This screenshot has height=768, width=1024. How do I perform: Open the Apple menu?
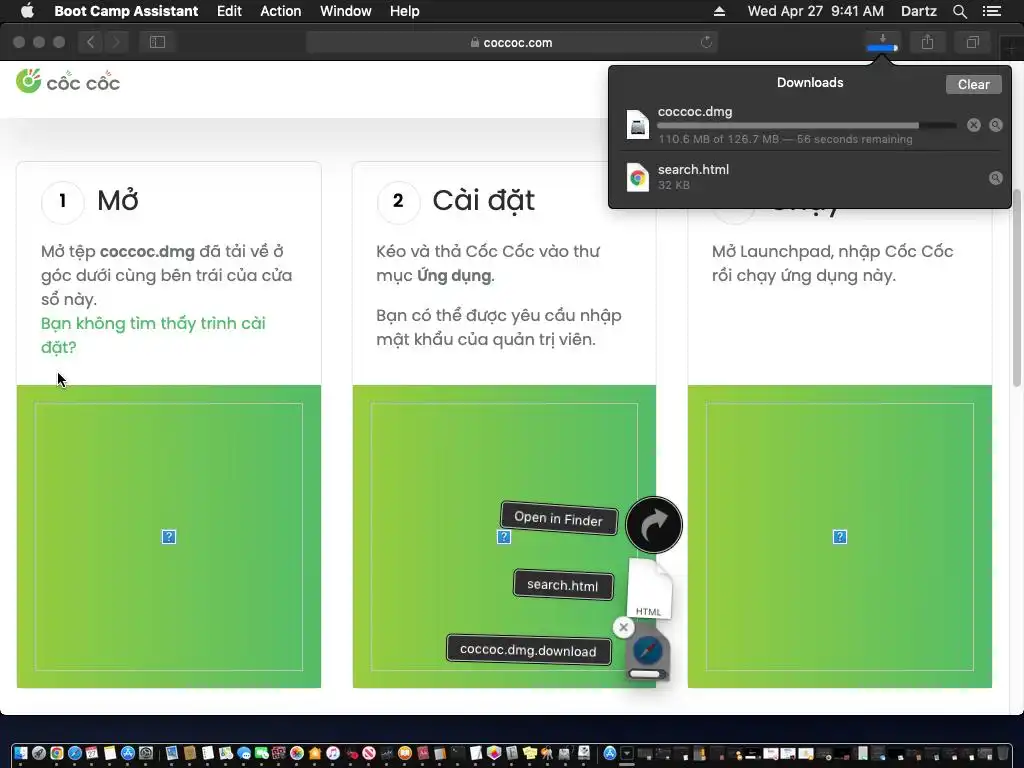point(27,11)
